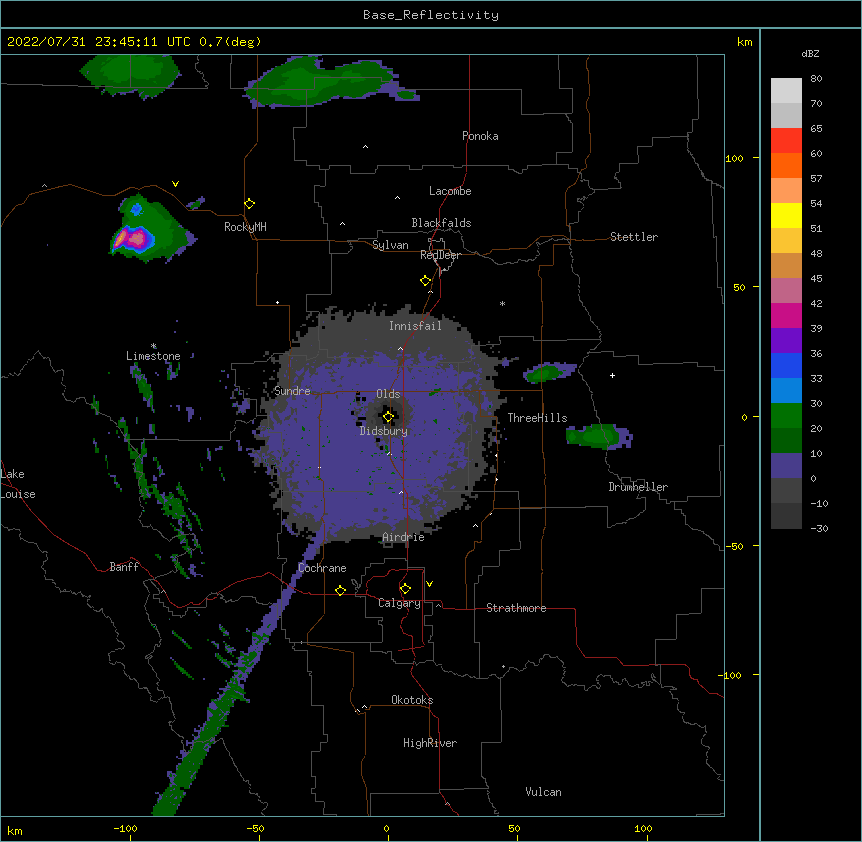Click the magenta swatch in dBZ legend
Screen dimensions: 862x842
click(x=786, y=315)
